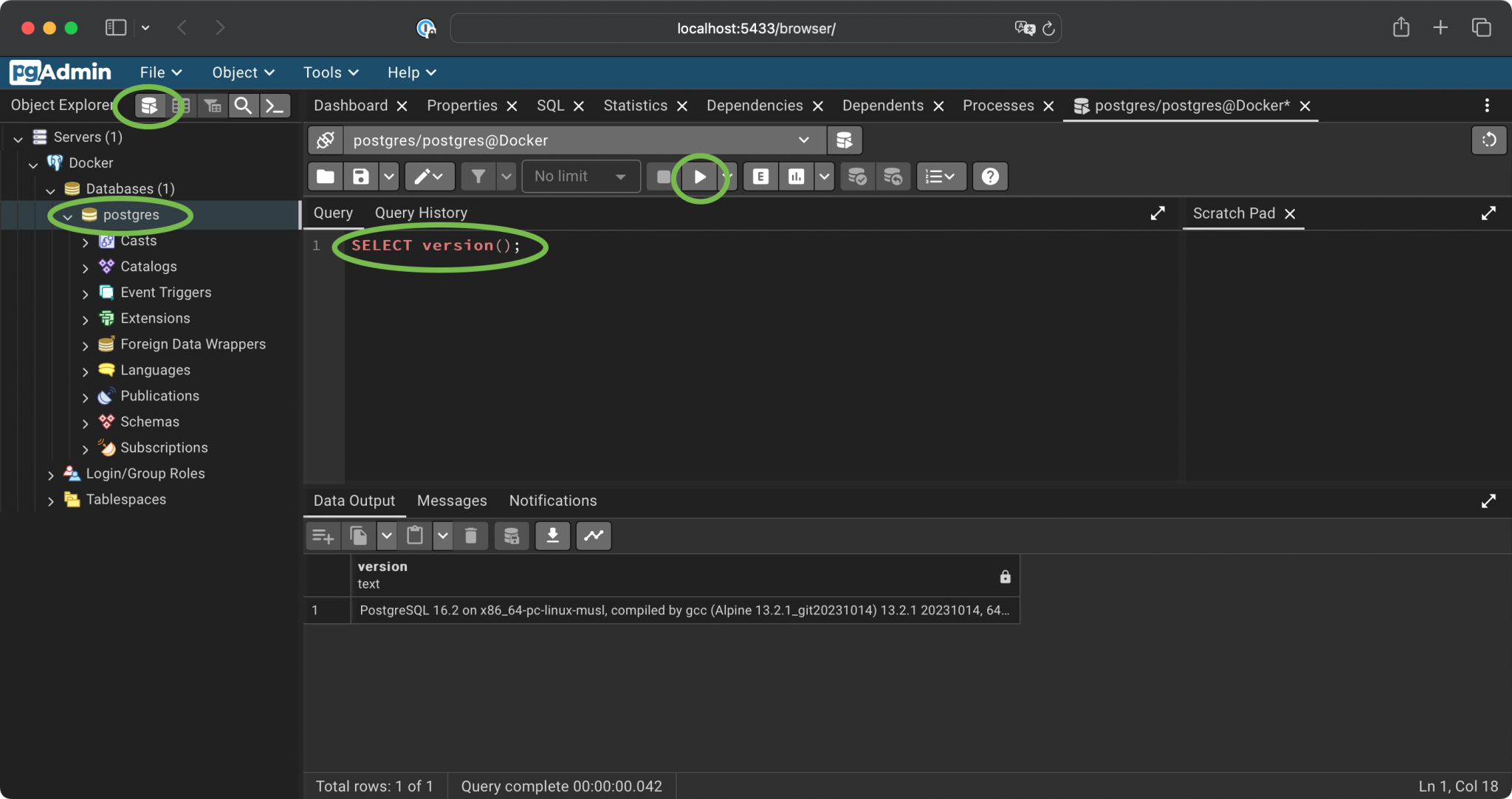Open the Paste options dropdown in Data Output
The width and height of the screenshot is (1512, 799).
point(443,535)
